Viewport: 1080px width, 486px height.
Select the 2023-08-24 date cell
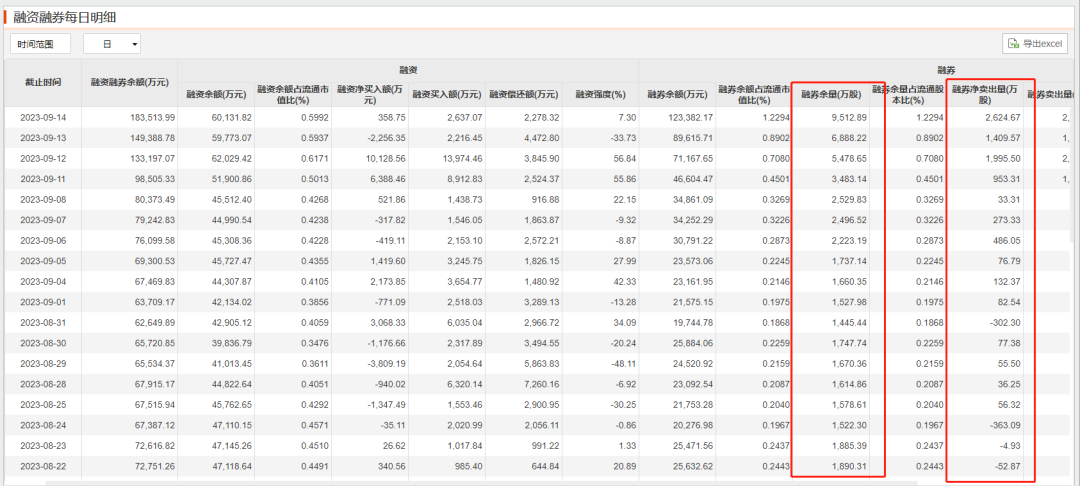(43, 425)
